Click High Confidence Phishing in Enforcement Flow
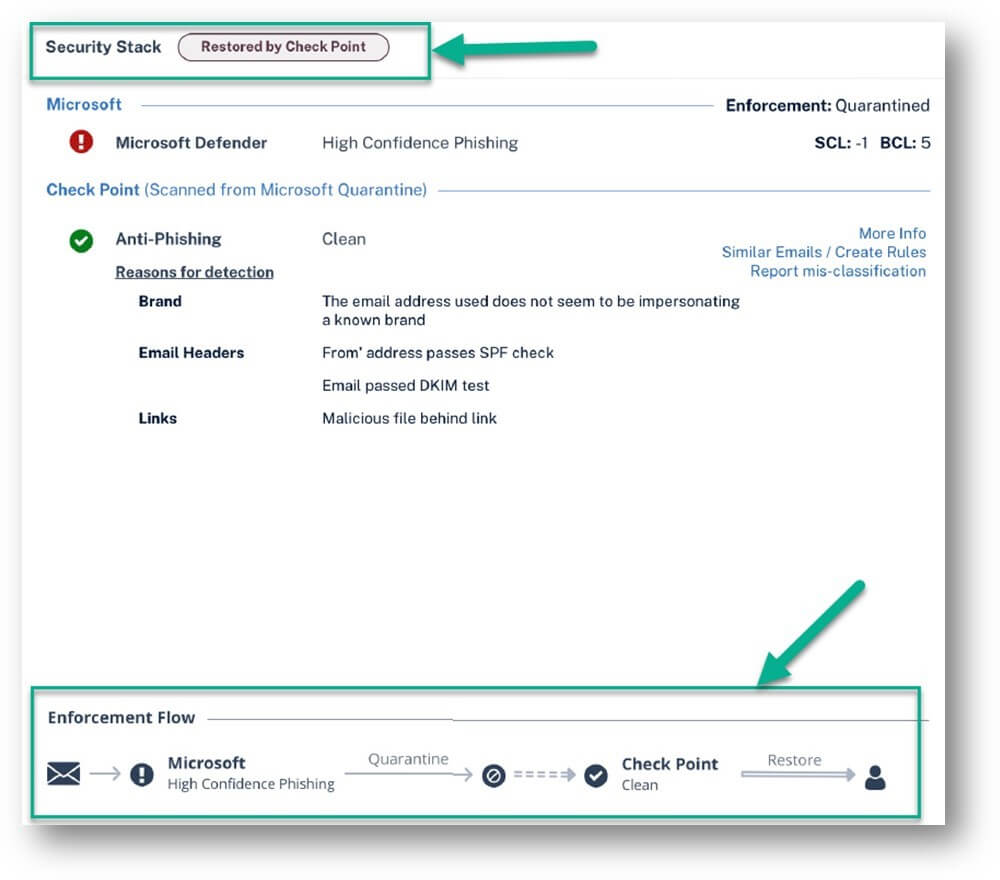Image resolution: width=1000 pixels, height=880 pixels. point(251,784)
